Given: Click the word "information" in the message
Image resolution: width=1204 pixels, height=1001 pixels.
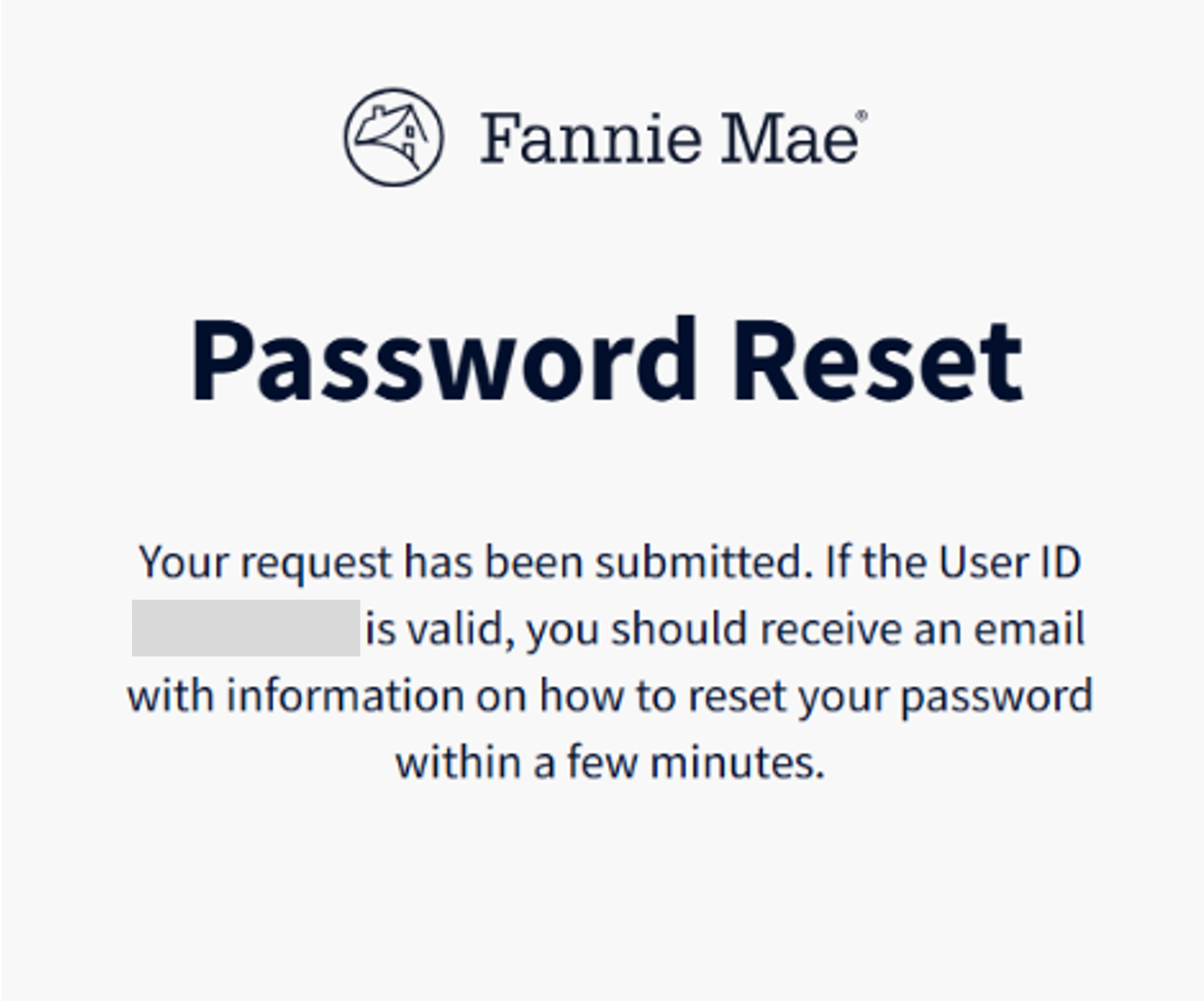Looking at the screenshot, I should (x=345, y=696).
